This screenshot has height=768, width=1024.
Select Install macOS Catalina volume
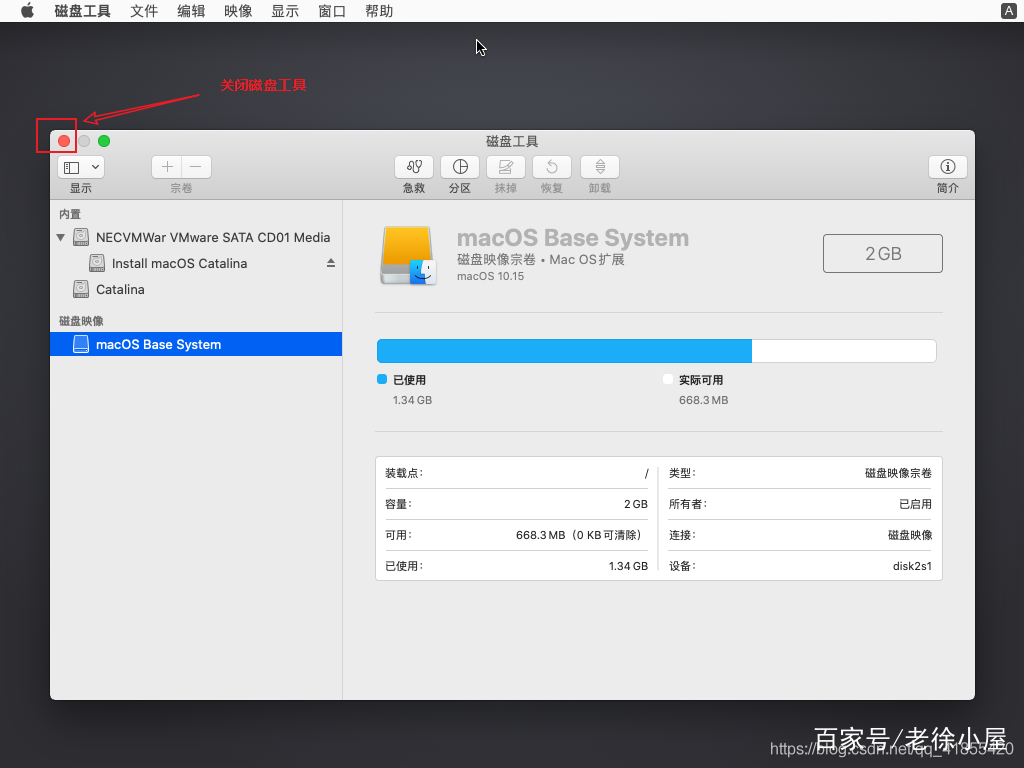point(196,263)
